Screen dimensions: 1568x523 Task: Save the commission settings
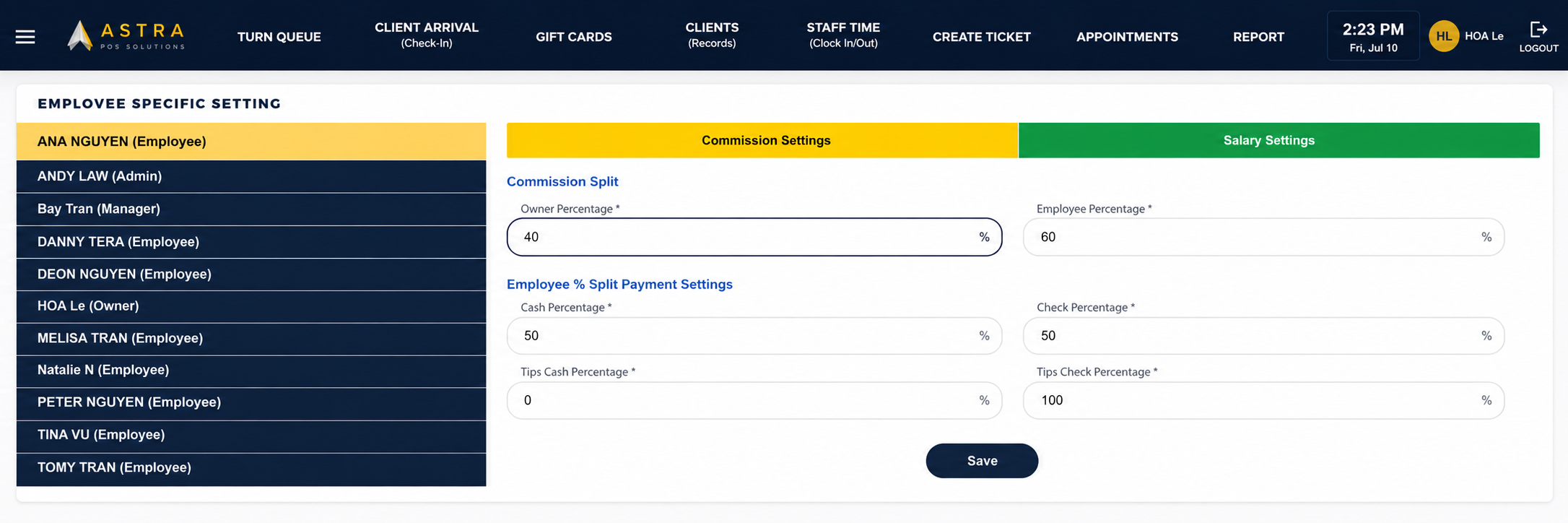click(x=982, y=461)
